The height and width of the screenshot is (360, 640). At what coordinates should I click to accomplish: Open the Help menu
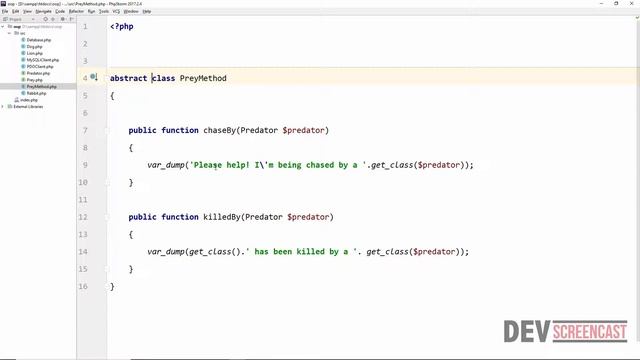pyautogui.click(x=147, y=11)
